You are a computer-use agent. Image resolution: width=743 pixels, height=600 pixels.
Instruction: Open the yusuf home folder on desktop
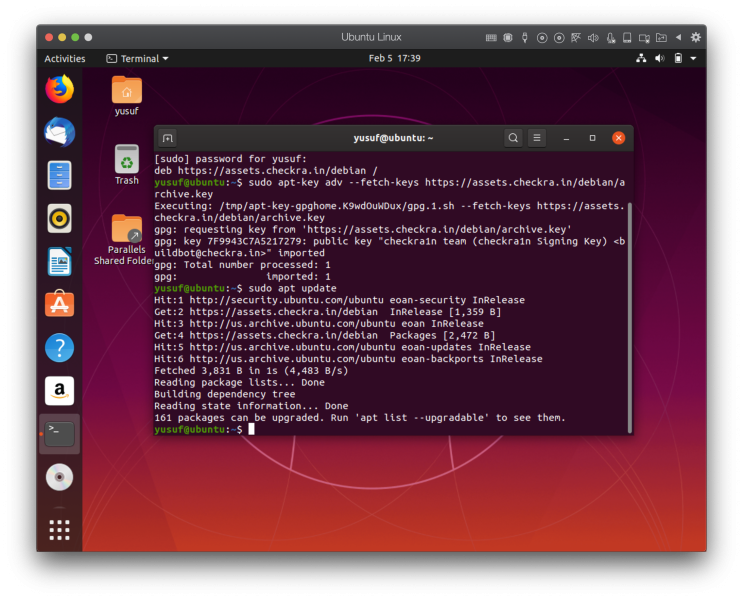[127, 91]
